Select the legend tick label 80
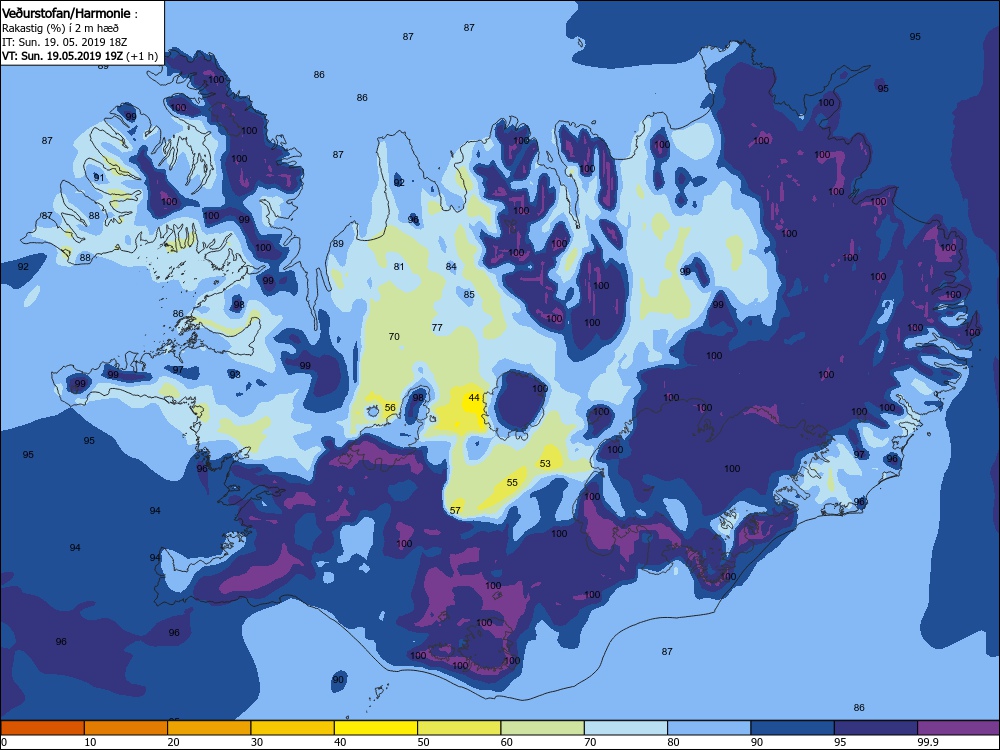 tap(673, 742)
